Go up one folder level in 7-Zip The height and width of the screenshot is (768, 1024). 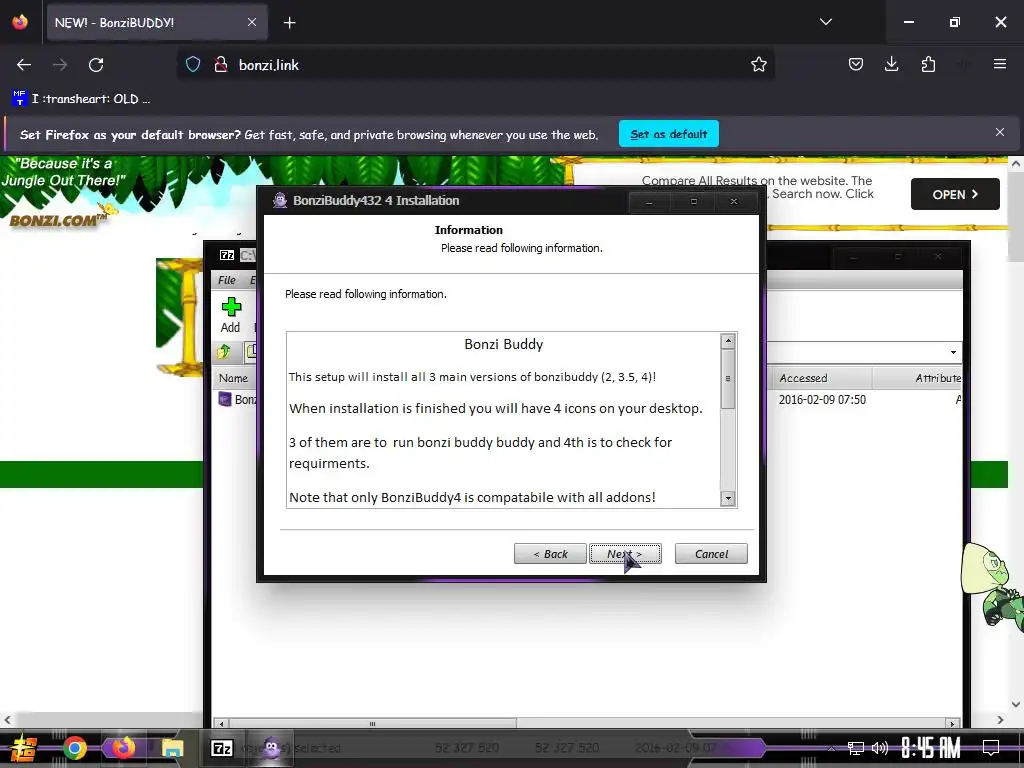224,352
